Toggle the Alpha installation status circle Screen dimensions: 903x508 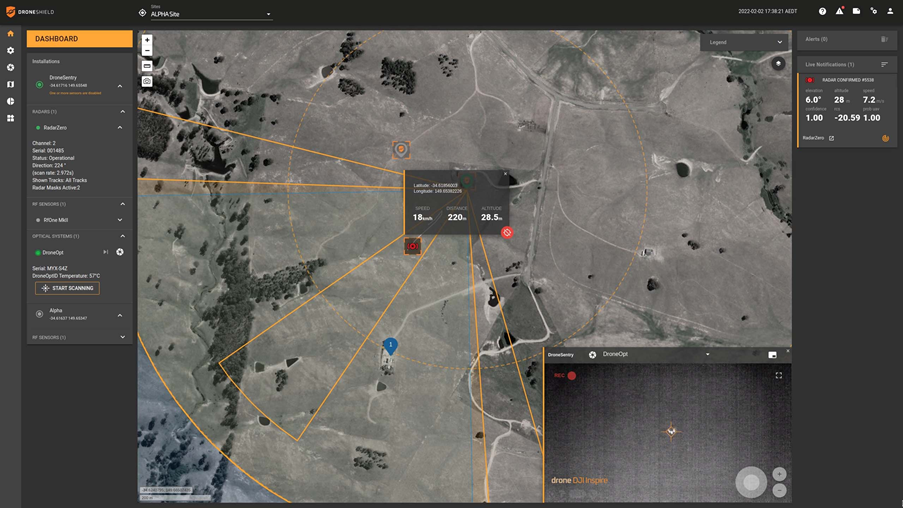[x=39, y=314]
